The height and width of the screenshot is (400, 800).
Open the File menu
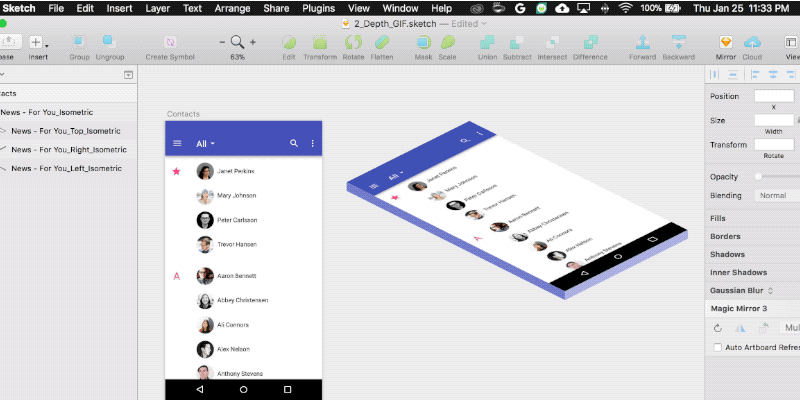tap(56, 8)
